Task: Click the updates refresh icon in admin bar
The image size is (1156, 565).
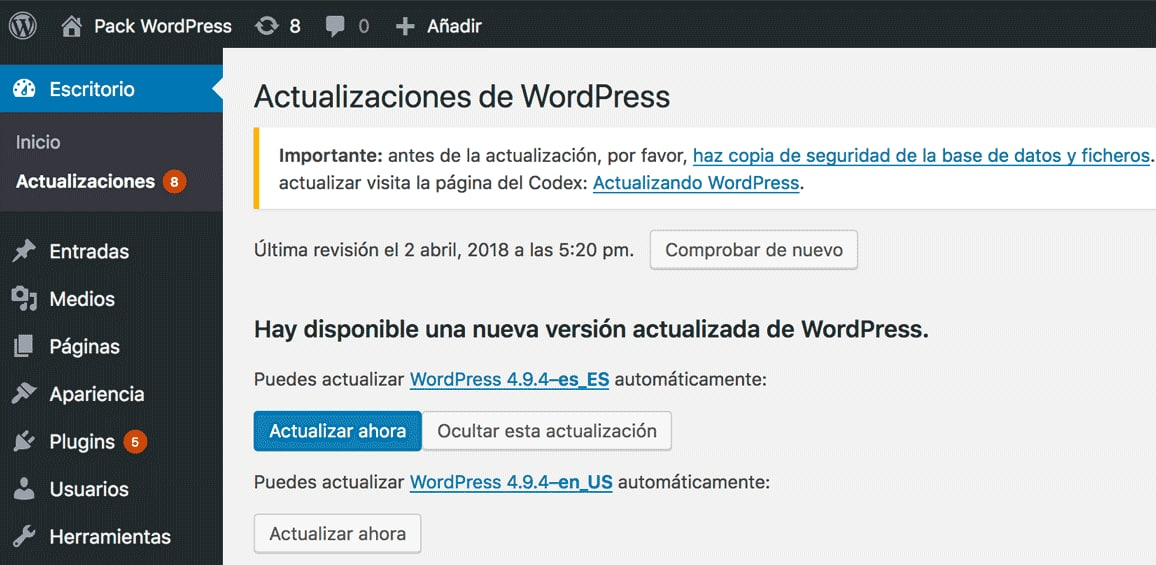Action: 266,26
